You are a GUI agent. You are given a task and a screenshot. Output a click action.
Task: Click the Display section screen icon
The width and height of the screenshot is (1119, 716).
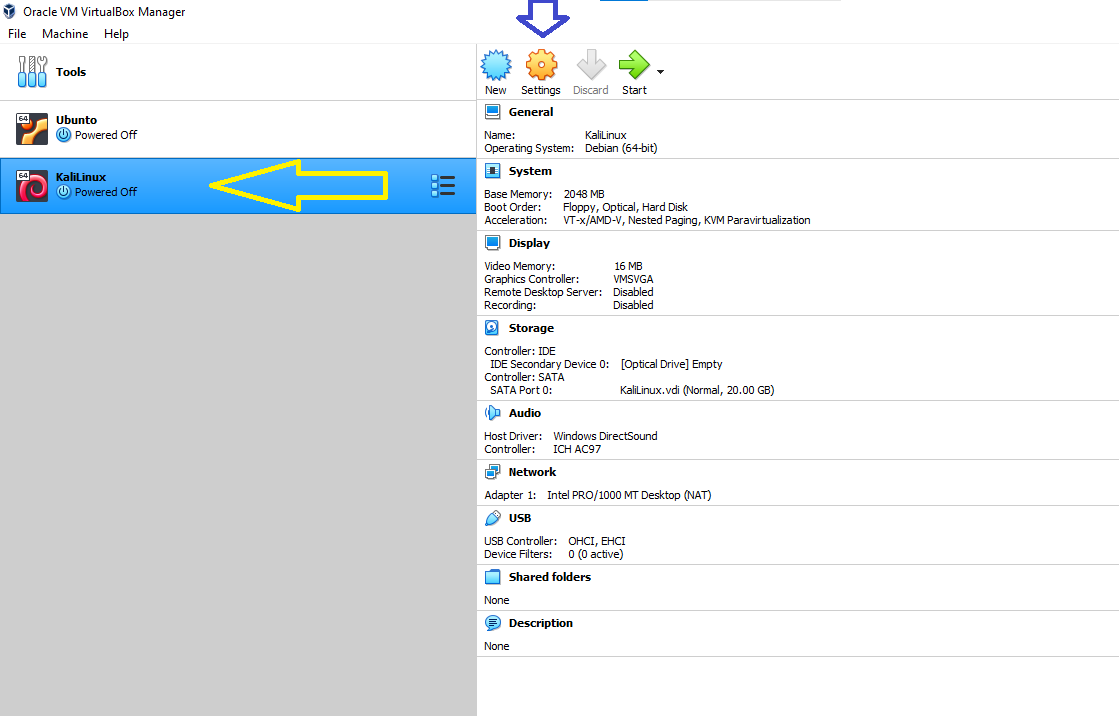492,243
